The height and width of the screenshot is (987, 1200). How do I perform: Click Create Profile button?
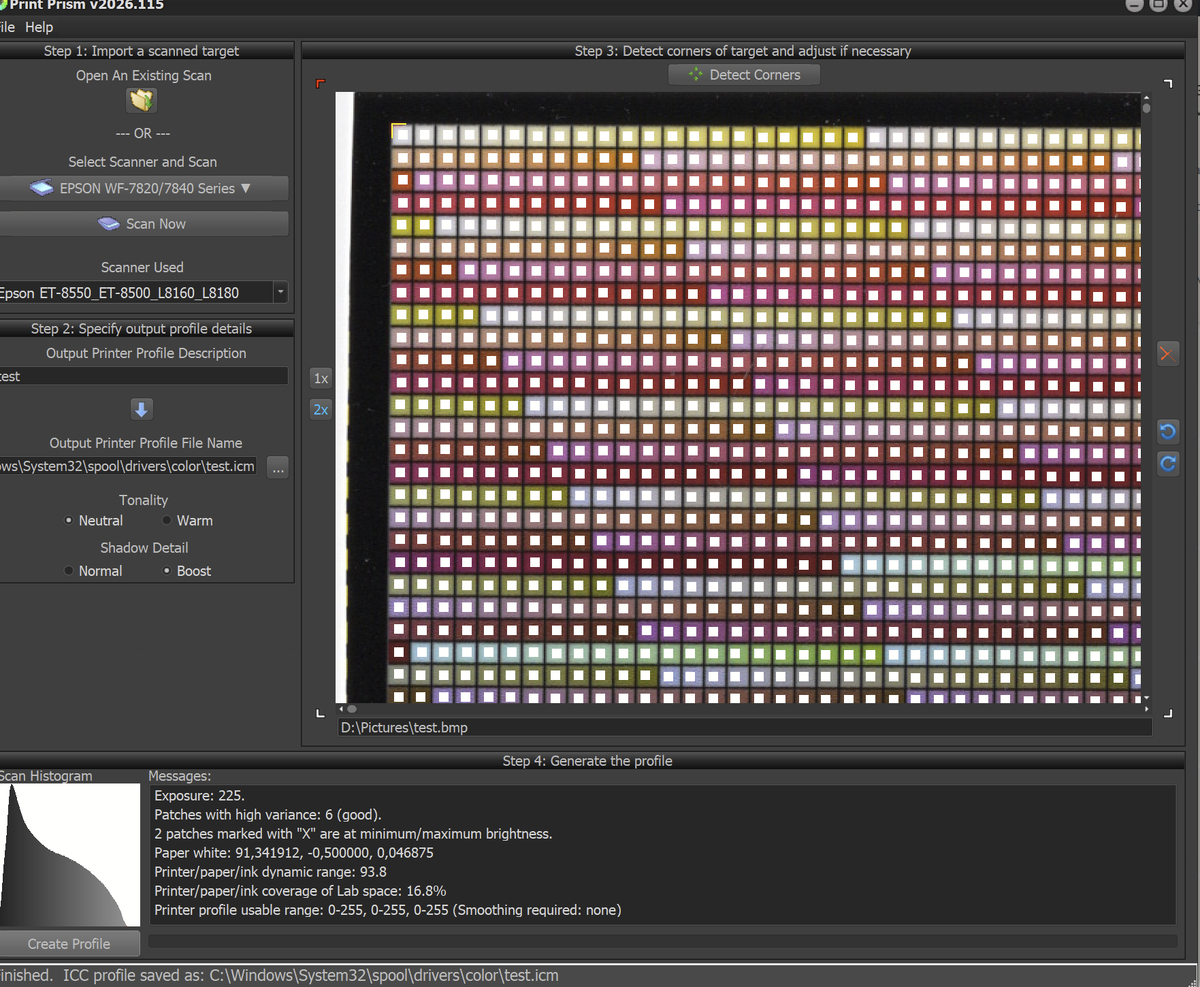(x=69, y=944)
